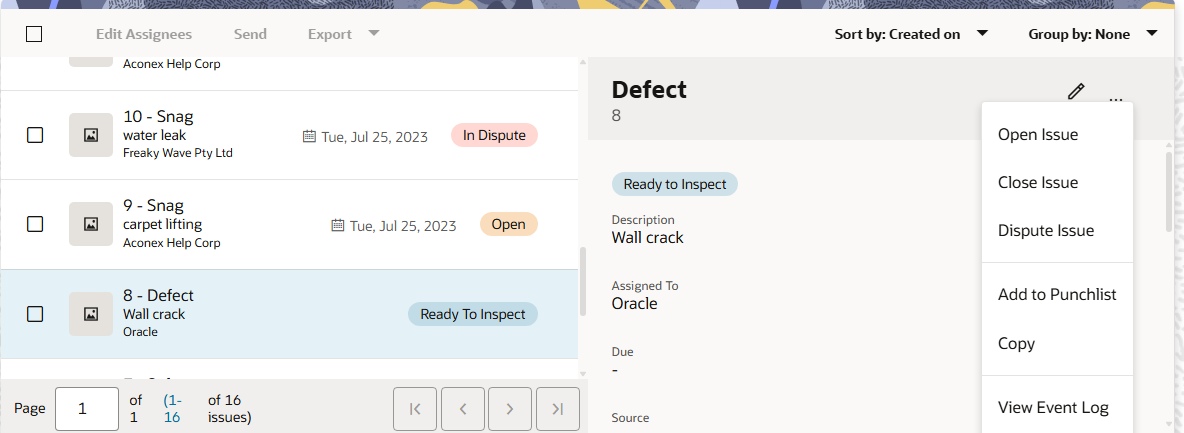Viewport: 1184px width, 433px height.
Task: Select checkbox for 10 - Snag issue
Action: pos(35,135)
